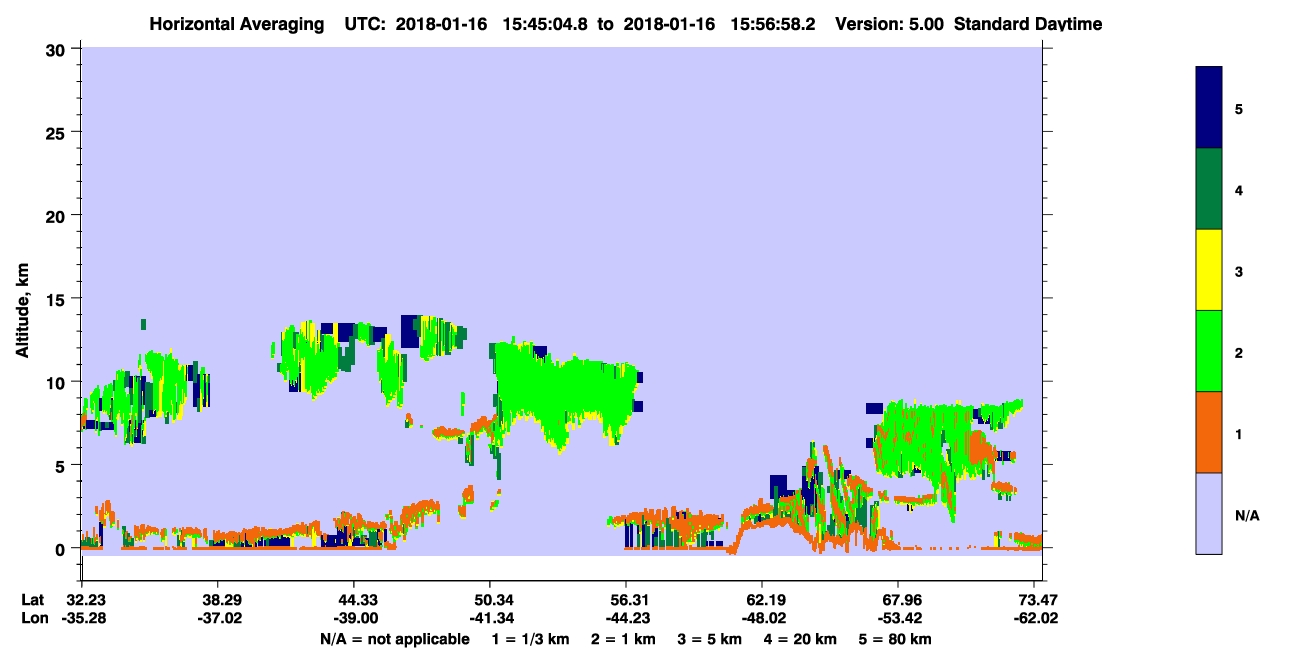Click the start UTC time 15:45:04.8

(540, 23)
